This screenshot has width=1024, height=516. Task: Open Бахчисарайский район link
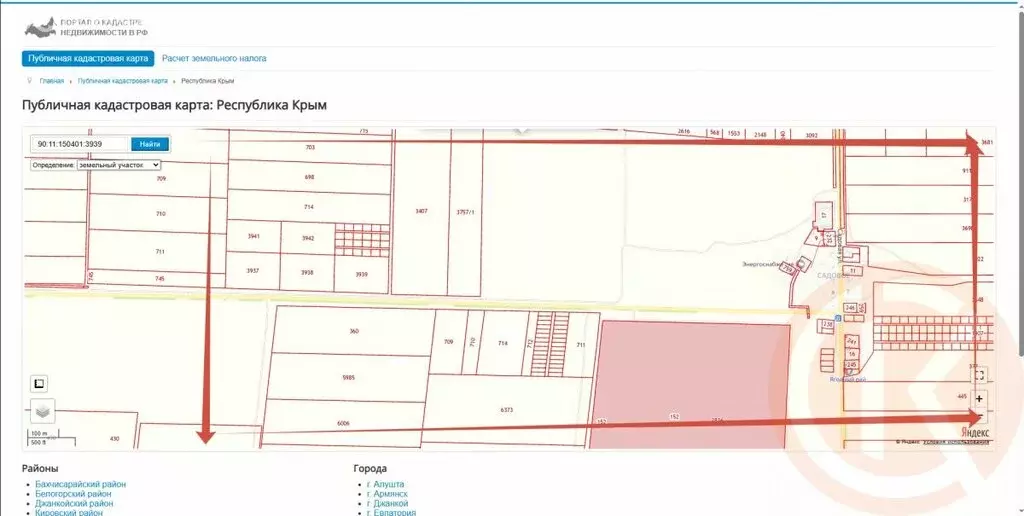tap(80, 484)
